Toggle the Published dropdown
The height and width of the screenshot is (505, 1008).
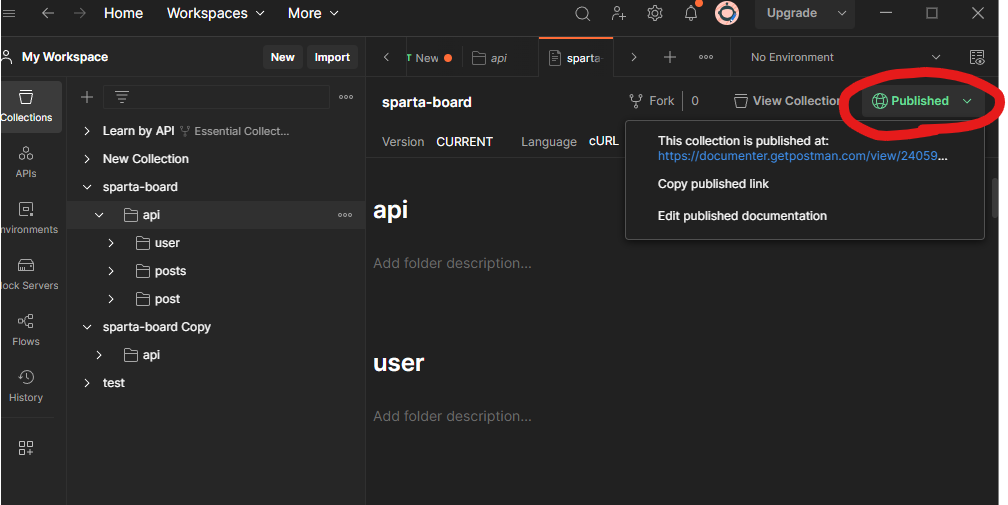point(922,101)
